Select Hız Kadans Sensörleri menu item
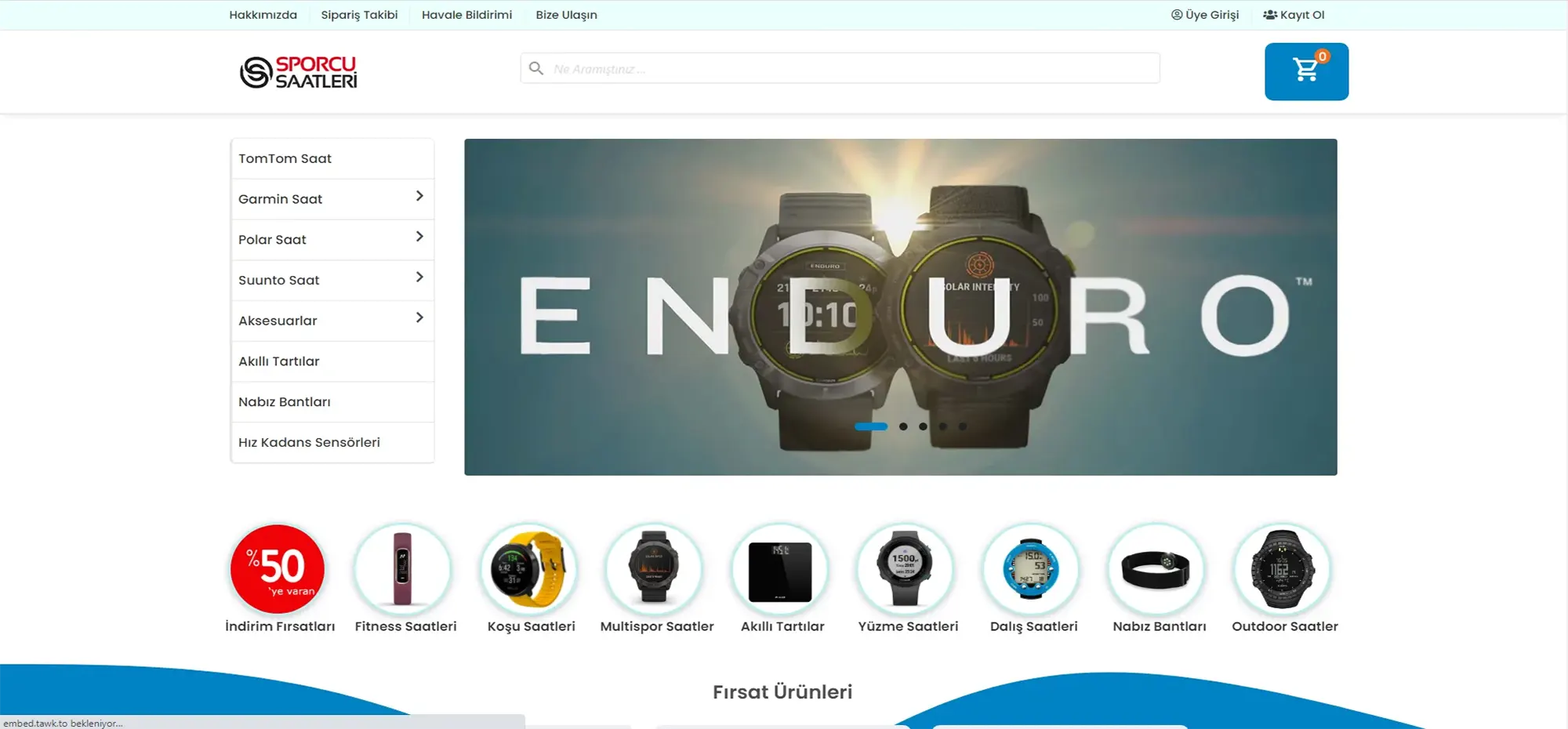The height and width of the screenshot is (729, 1568). point(309,442)
